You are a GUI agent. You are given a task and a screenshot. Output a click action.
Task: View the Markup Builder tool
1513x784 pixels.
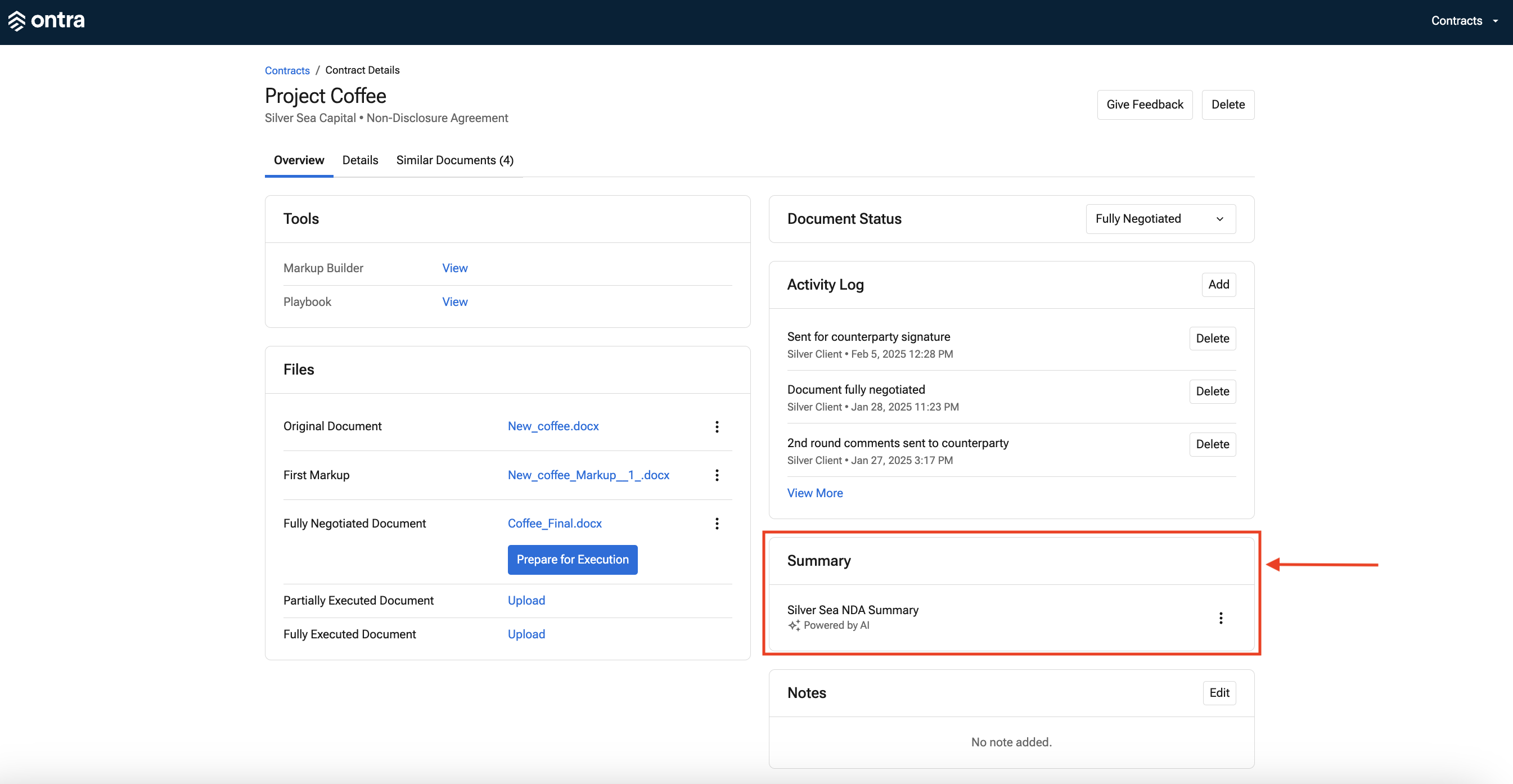click(x=454, y=268)
